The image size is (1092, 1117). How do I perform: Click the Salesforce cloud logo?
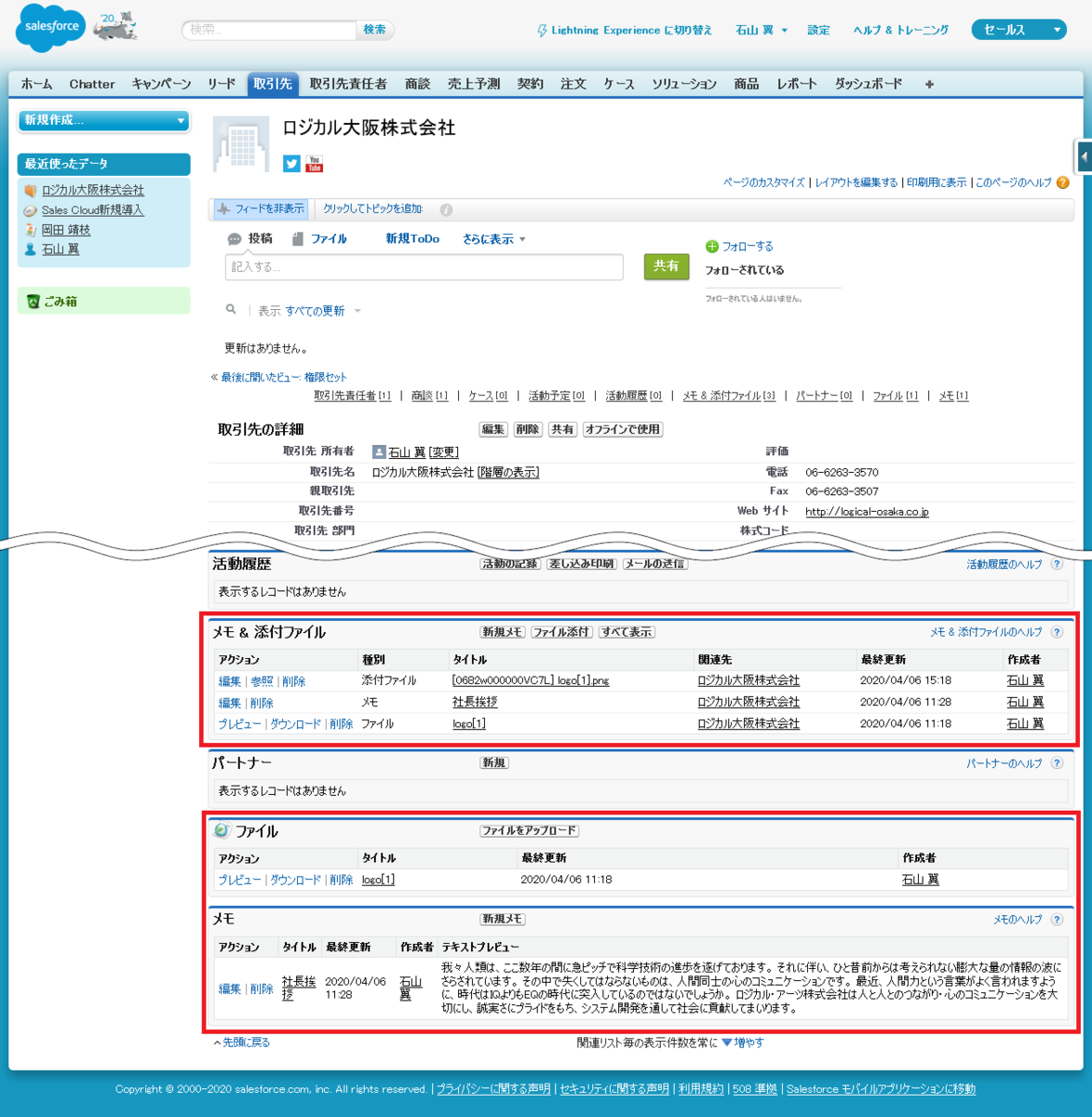coord(50,28)
